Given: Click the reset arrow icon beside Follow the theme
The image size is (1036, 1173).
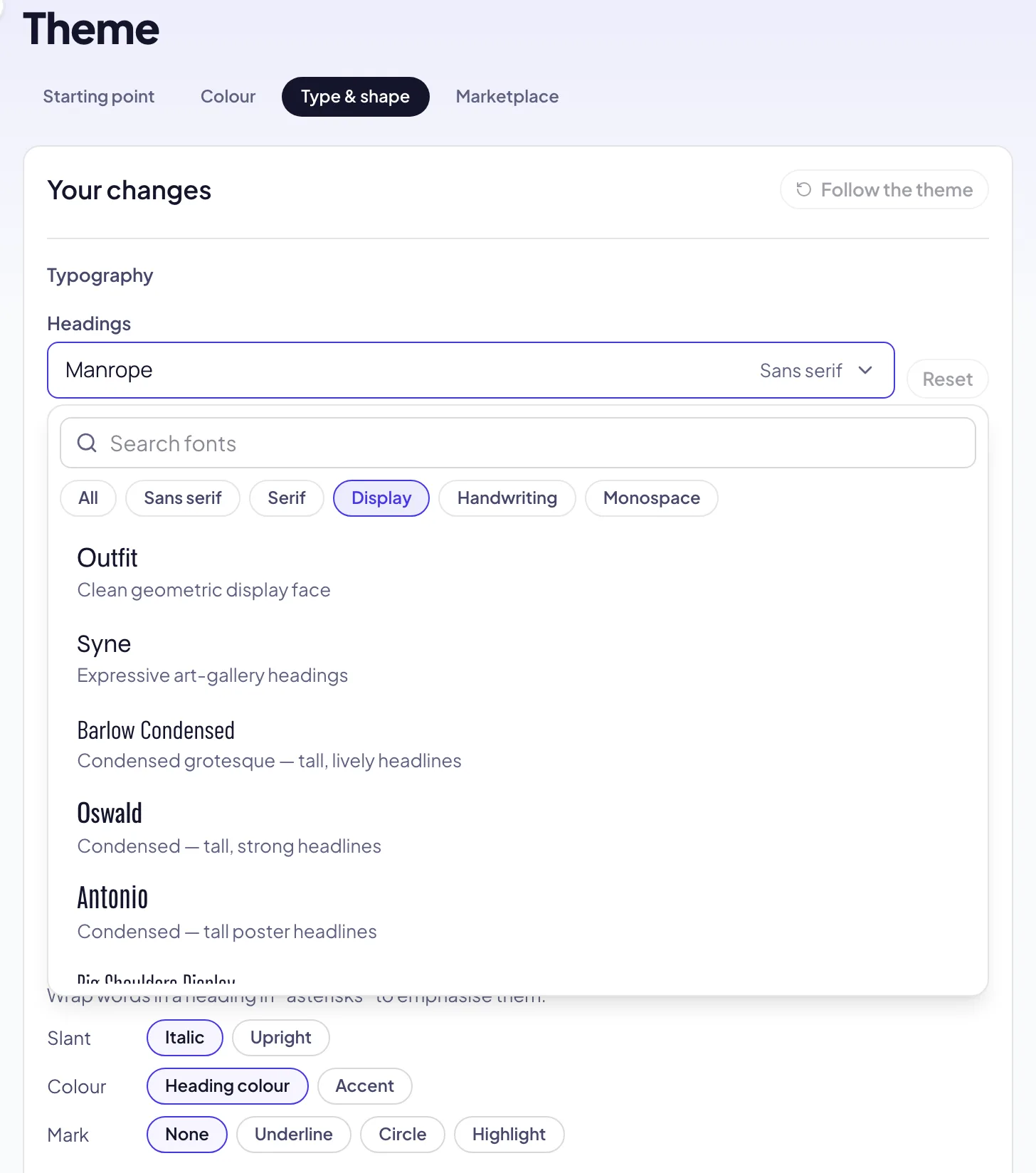Looking at the screenshot, I should [x=803, y=189].
